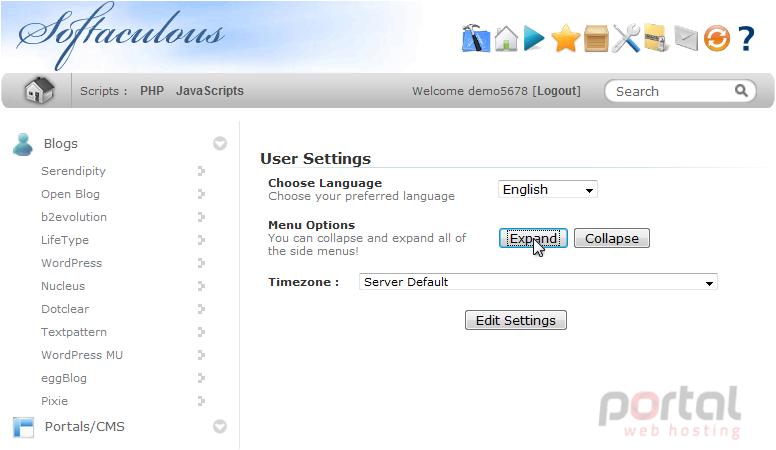This screenshot has height=450, width=776.
Task: Open the Textpattern script link
Action: point(74,332)
